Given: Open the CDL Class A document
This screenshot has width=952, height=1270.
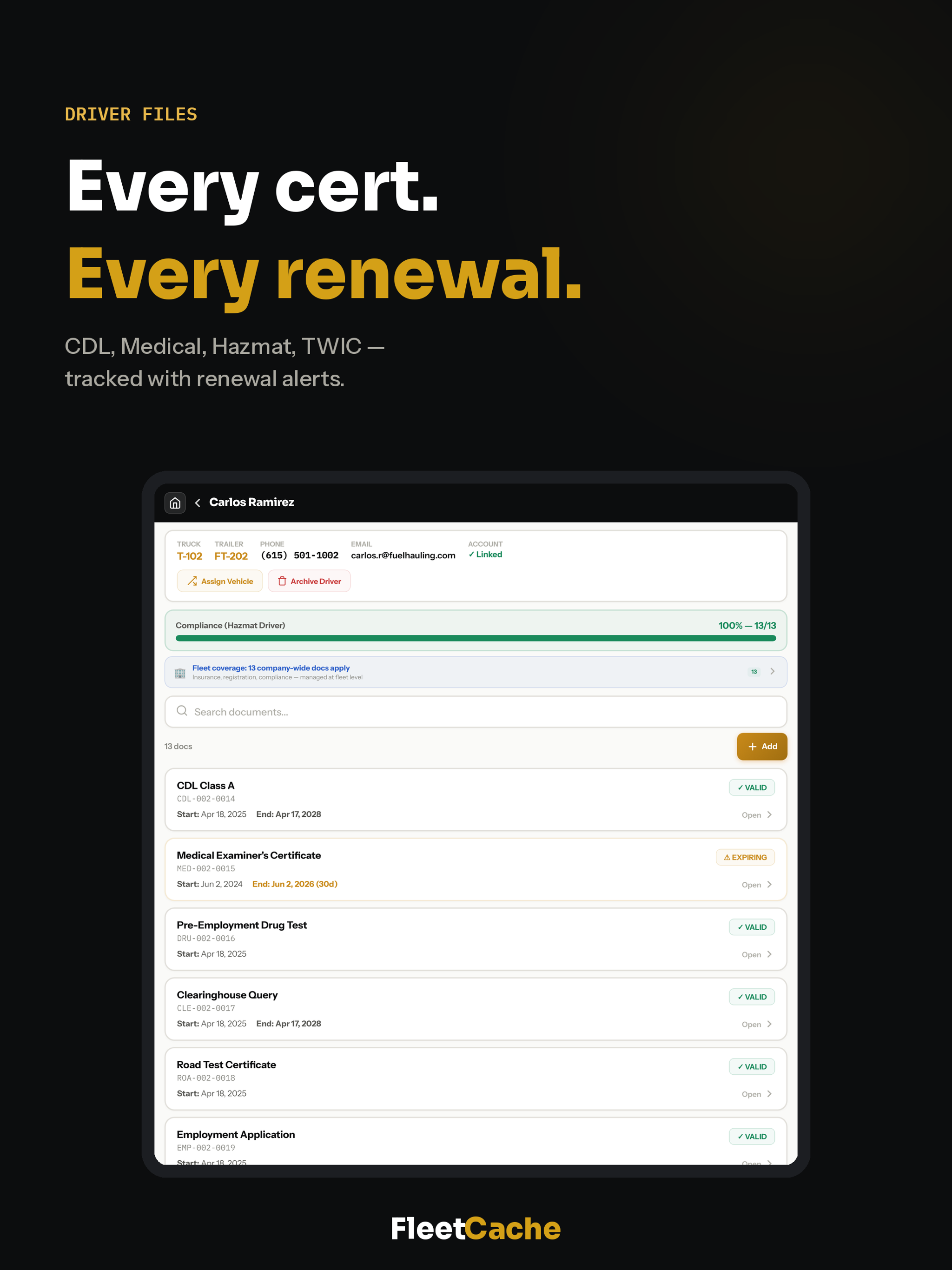Looking at the screenshot, I should (476, 800).
